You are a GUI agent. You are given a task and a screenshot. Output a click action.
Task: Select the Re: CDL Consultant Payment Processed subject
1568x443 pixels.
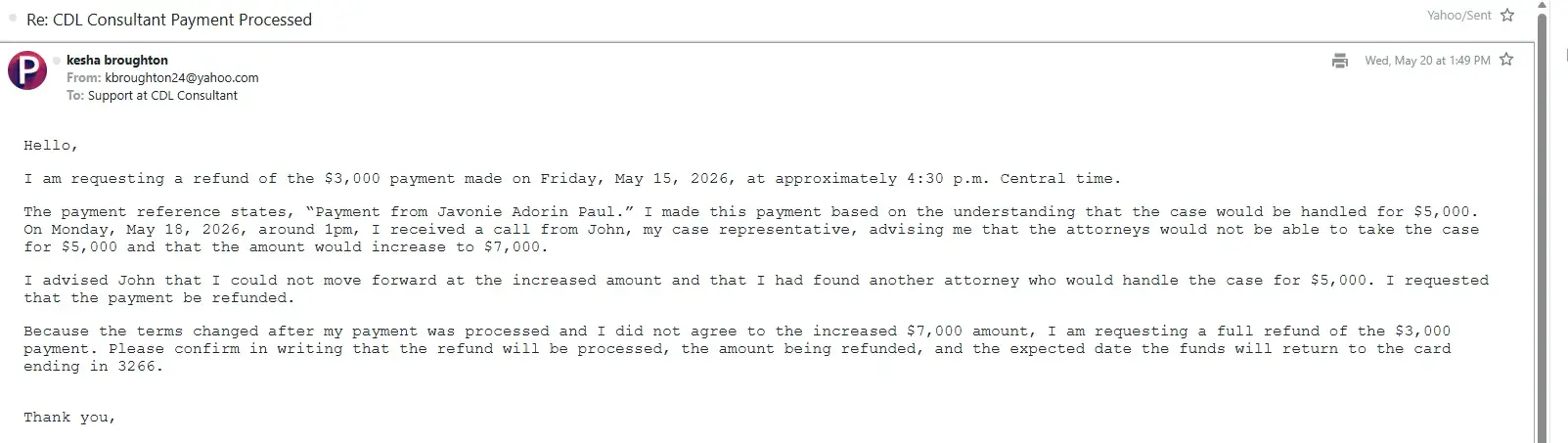tap(169, 20)
